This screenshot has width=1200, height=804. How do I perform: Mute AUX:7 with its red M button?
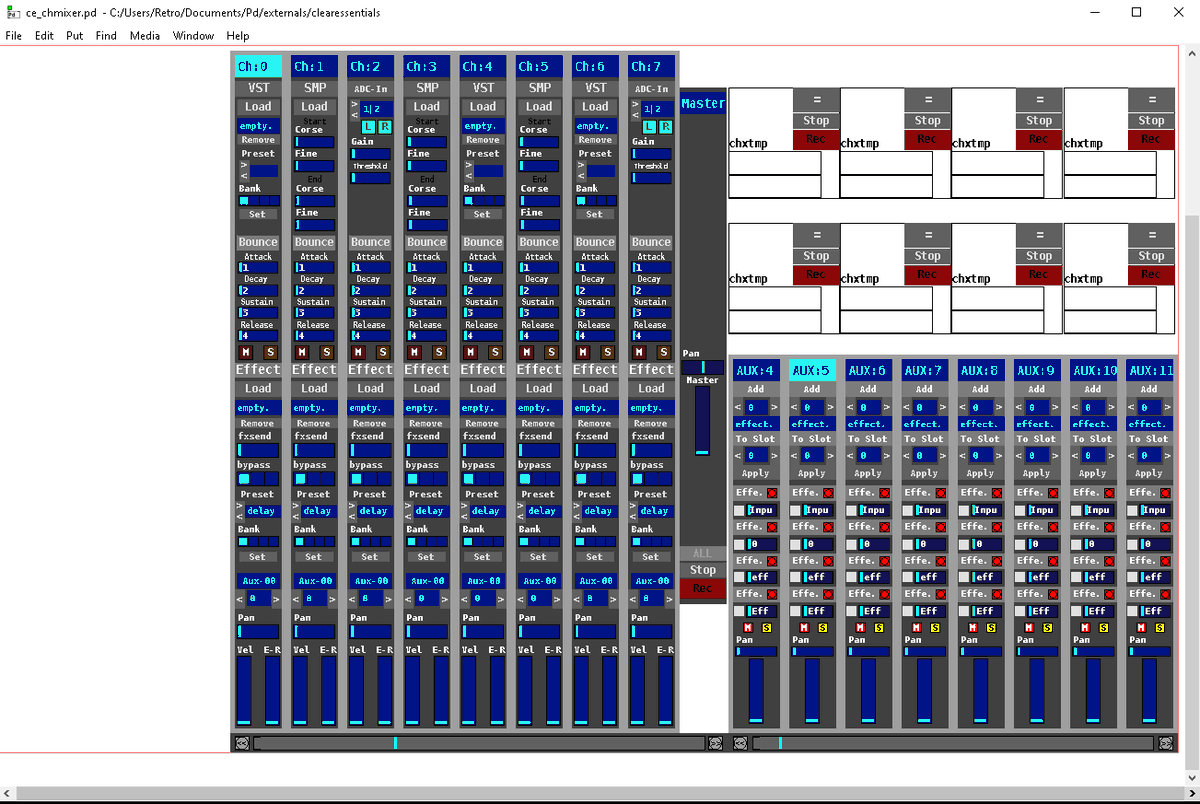tap(916, 627)
